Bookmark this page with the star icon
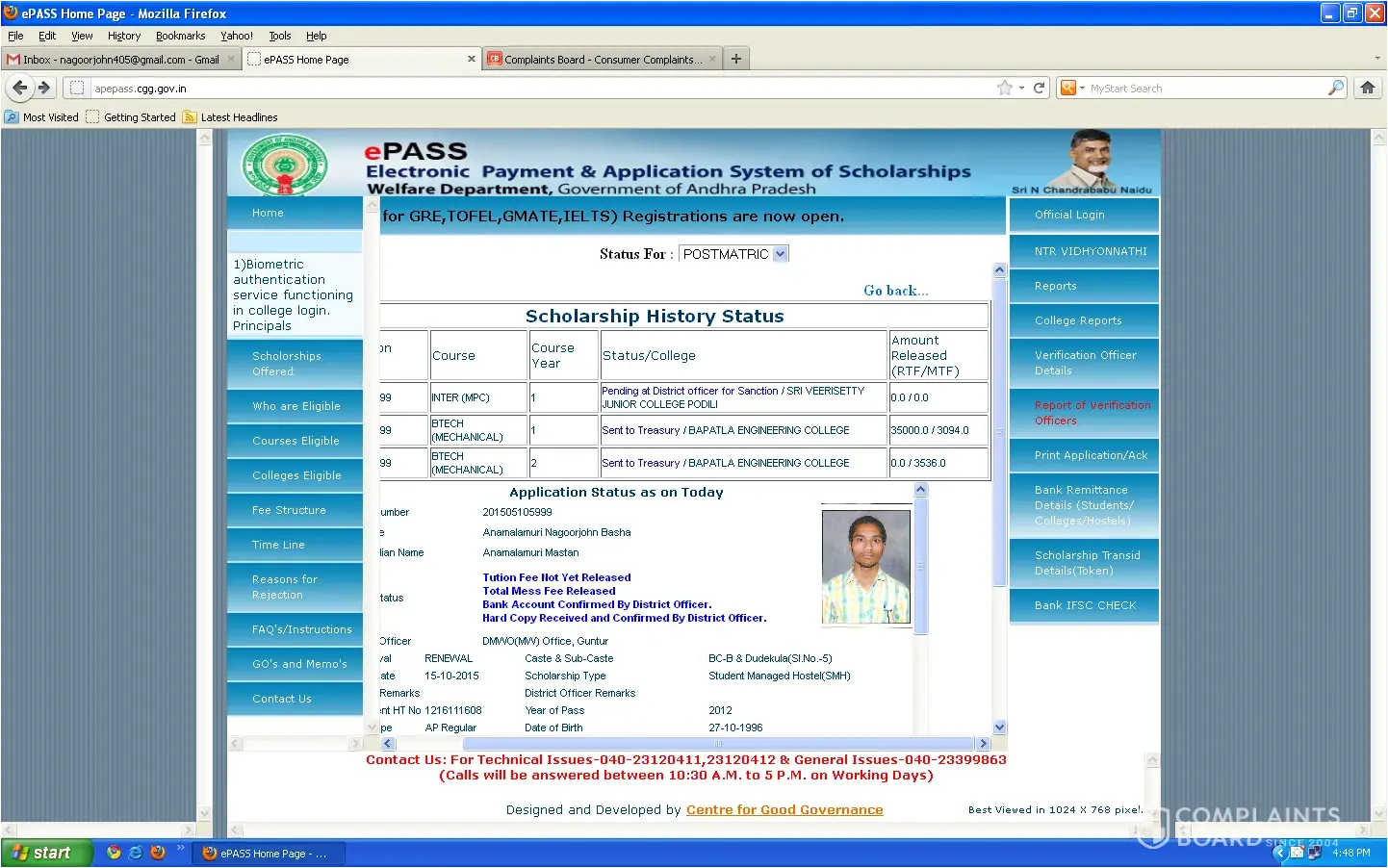Viewport: 1388px width, 868px height. click(1005, 88)
